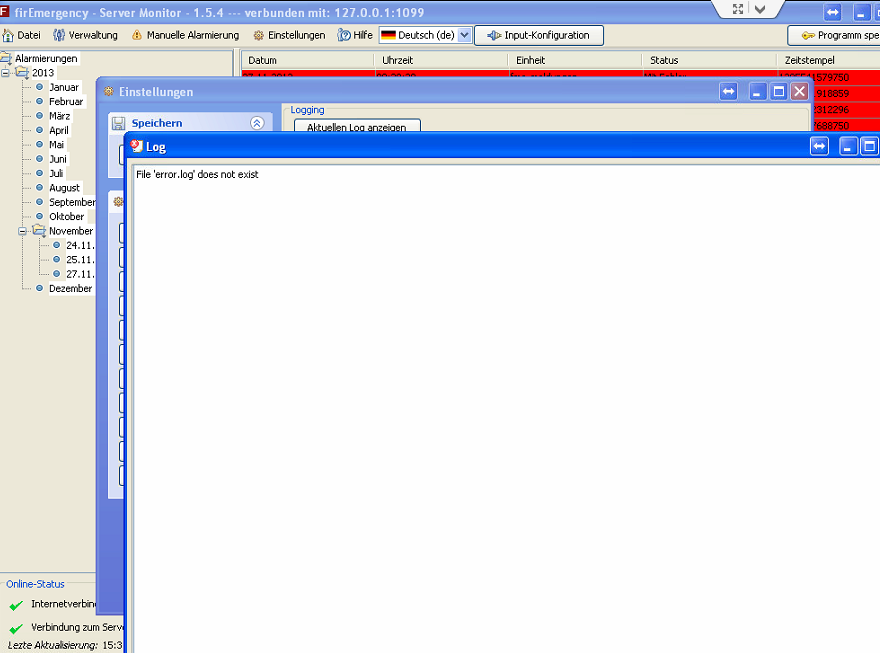Click the Hilfe menu question-mark icon
This screenshot has height=653, width=880.
coord(344,35)
